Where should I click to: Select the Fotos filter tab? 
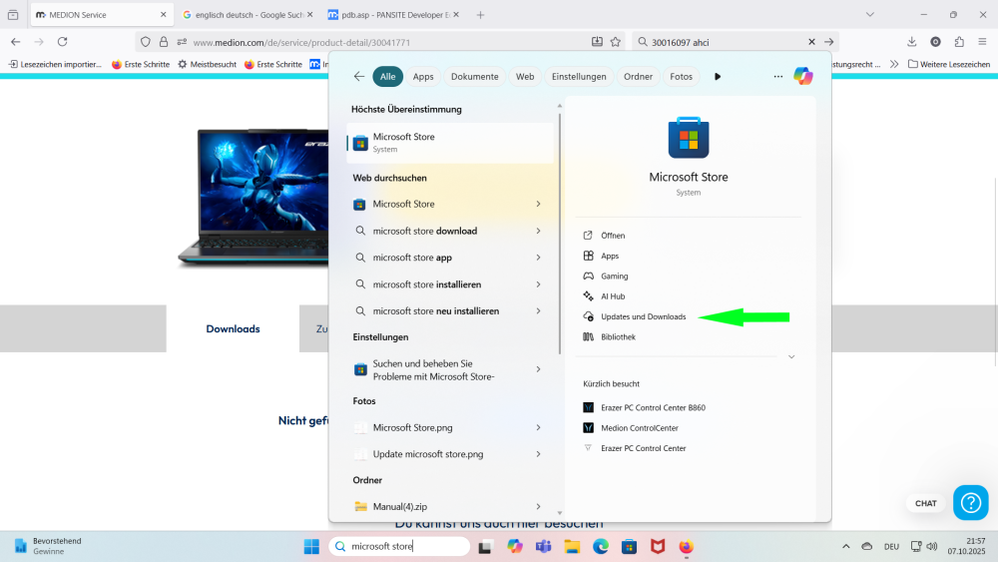point(681,76)
